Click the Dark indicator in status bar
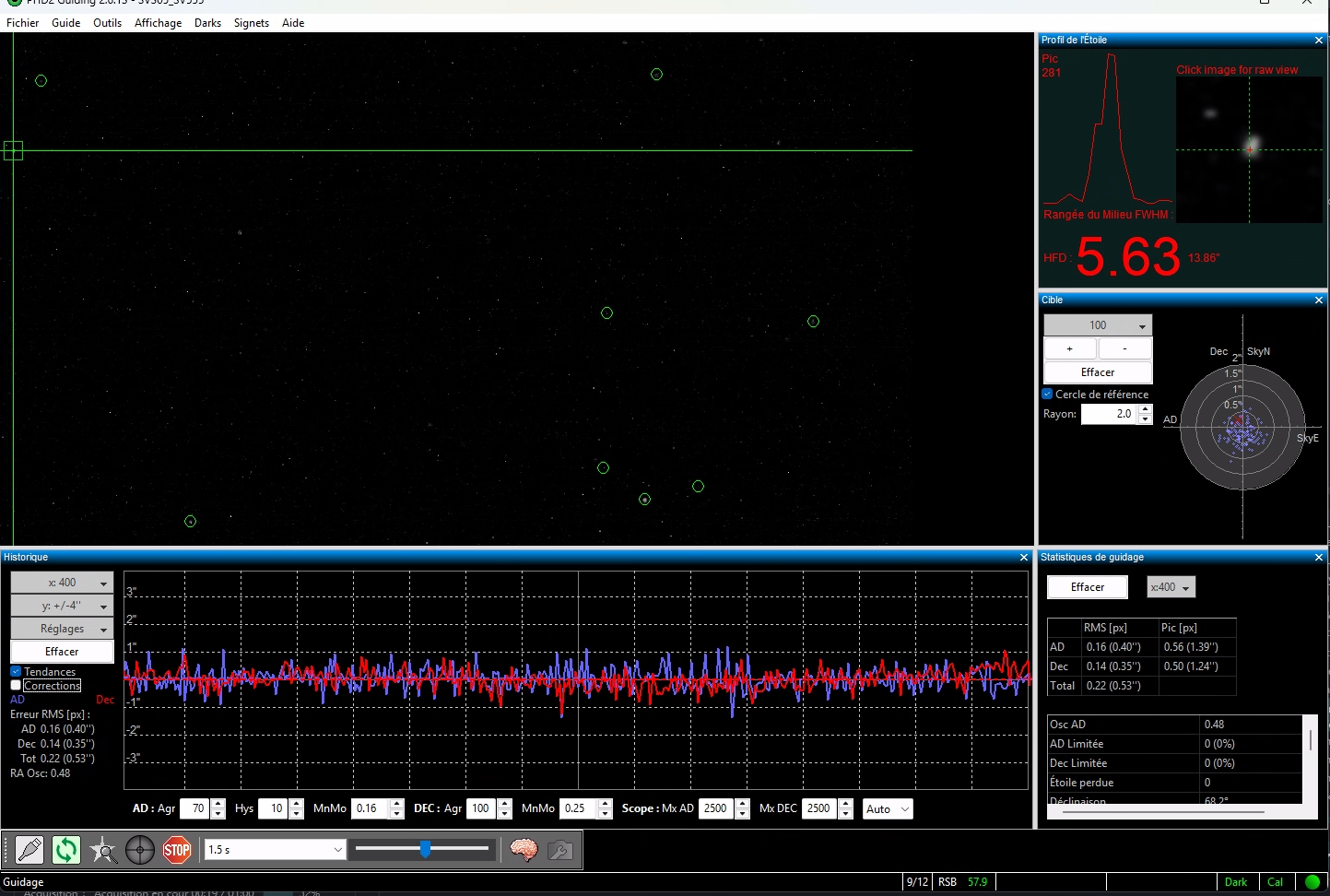This screenshot has width=1330, height=896. click(x=1236, y=882)
